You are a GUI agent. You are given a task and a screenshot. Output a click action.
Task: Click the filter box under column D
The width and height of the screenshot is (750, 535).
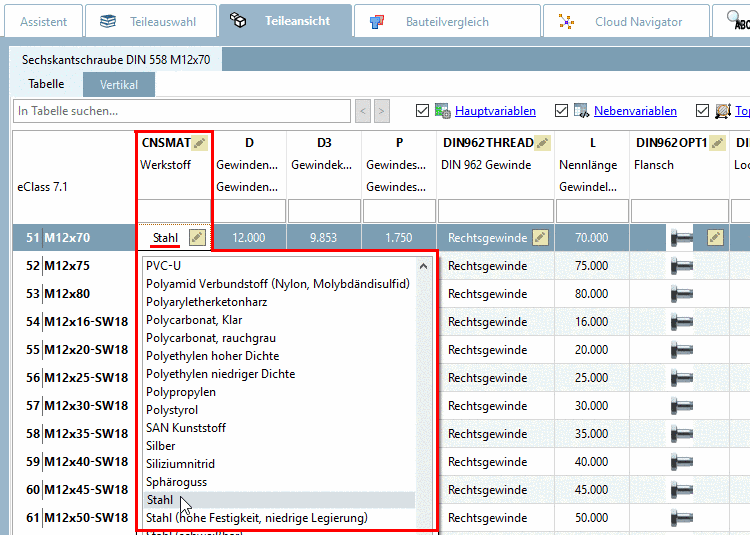249,211
